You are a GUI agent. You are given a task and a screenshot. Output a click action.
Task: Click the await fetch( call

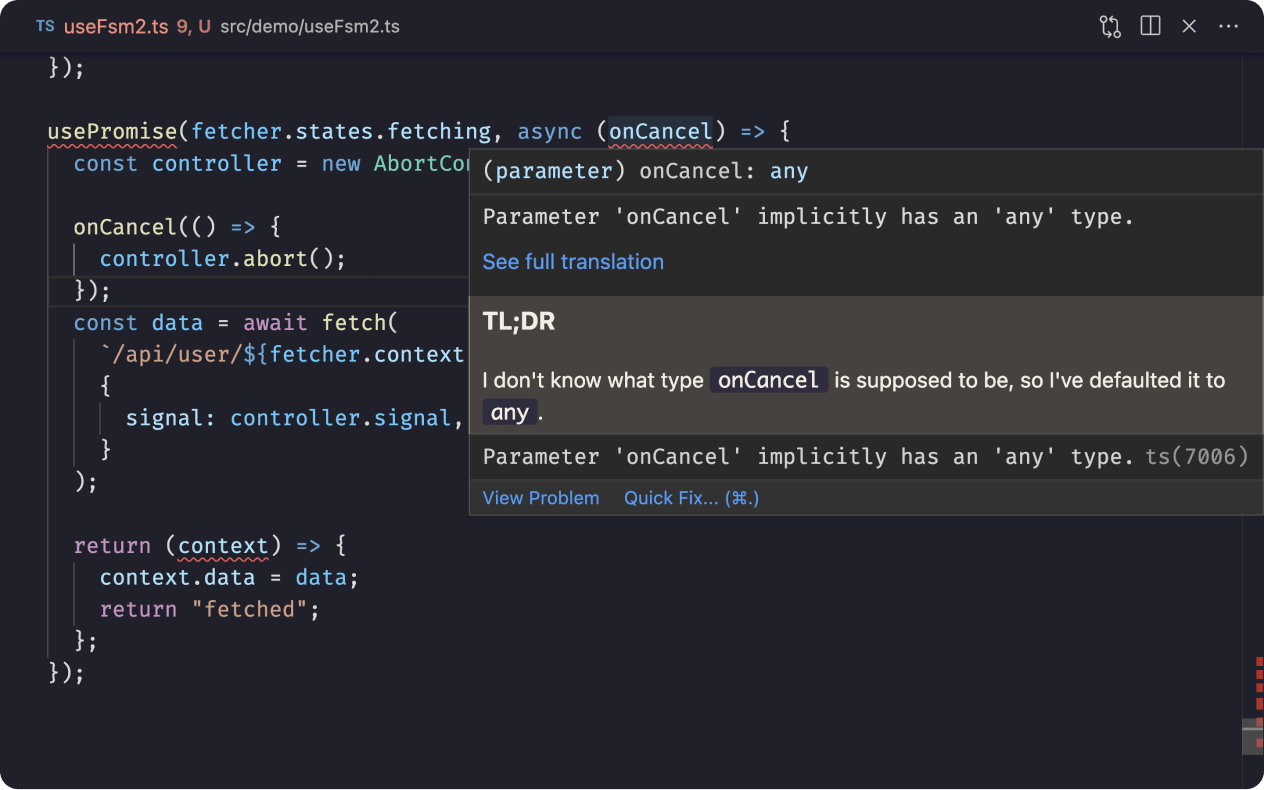click(321, 323)
